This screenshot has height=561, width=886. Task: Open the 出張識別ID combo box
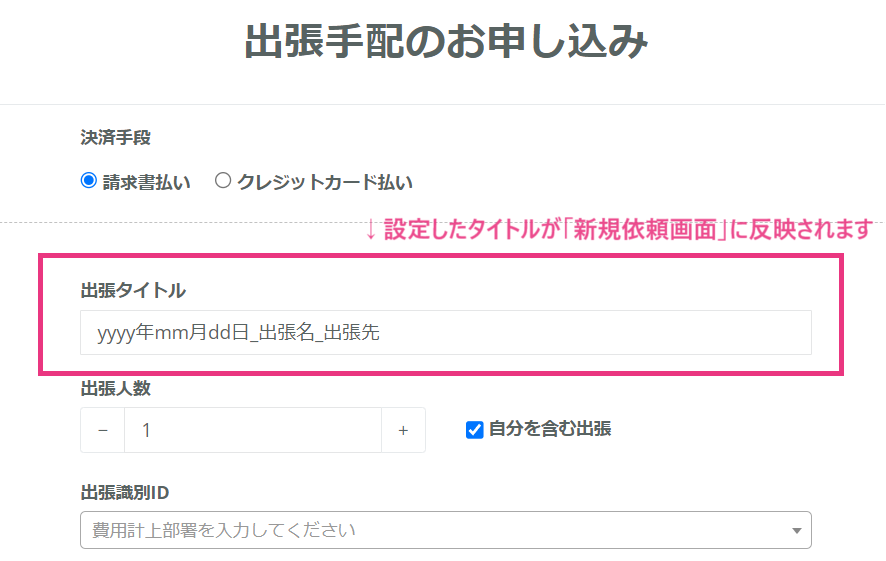[435, 530]
